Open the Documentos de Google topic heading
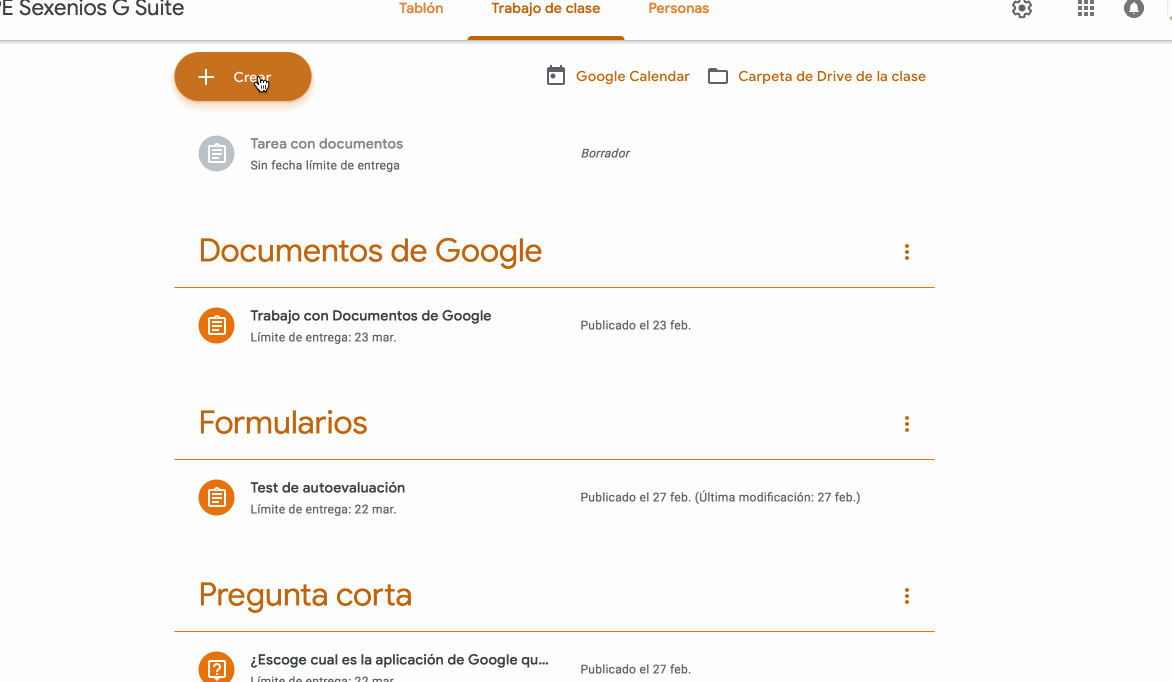1172x682 pixels. click(370, 251)
